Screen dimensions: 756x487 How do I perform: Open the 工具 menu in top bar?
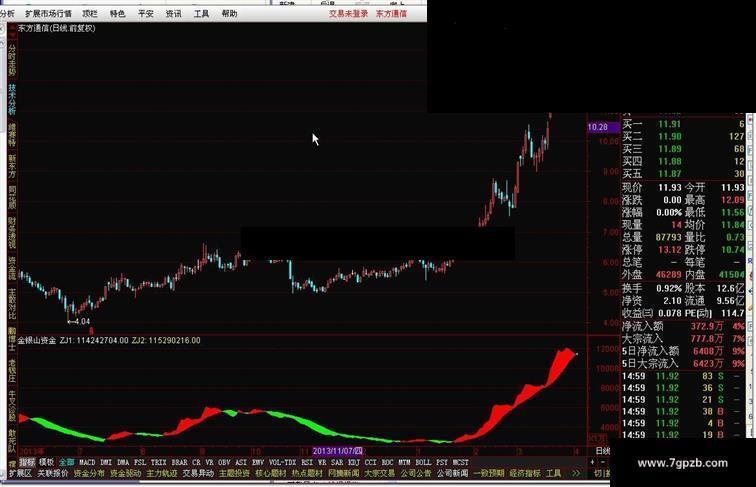(x=202, y=14)
